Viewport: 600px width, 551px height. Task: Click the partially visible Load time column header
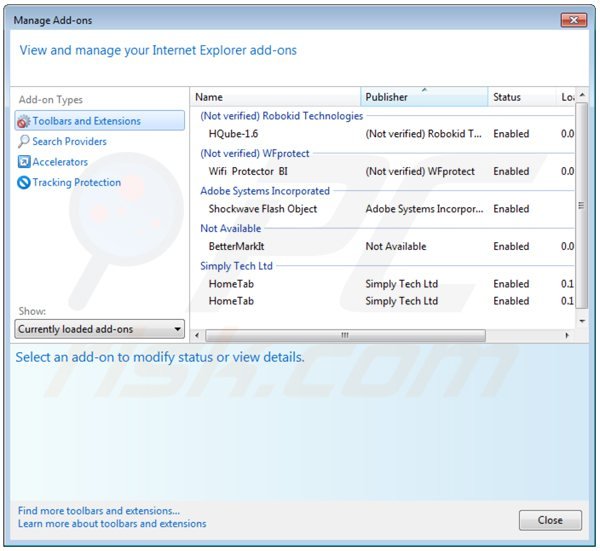[566, 97]
